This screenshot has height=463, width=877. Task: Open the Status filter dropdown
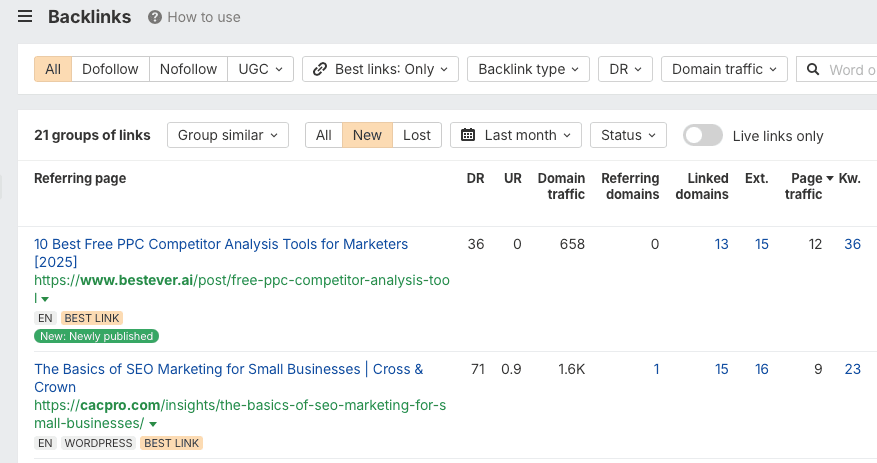pyautogui.click(x=628, y=135)
